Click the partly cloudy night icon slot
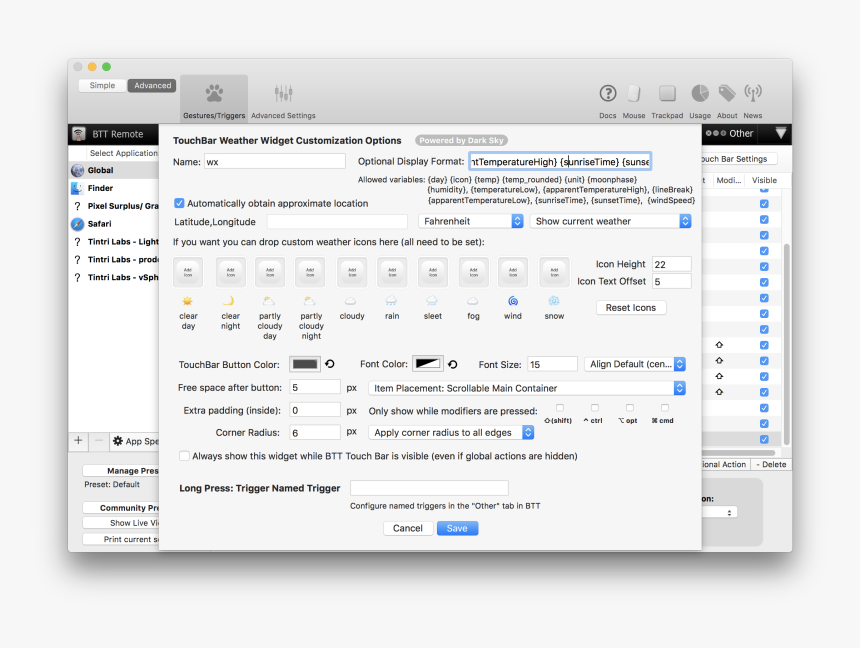This screenshot has width=860, height=648. tap(310, 272)
